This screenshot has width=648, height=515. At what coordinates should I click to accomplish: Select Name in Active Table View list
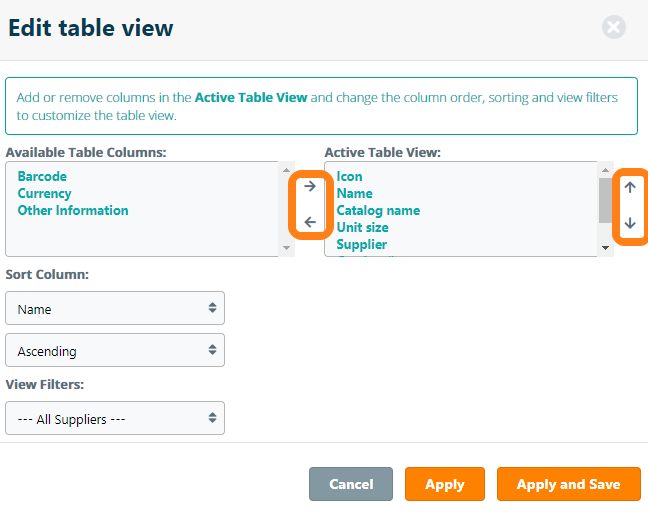coord(354,194)
